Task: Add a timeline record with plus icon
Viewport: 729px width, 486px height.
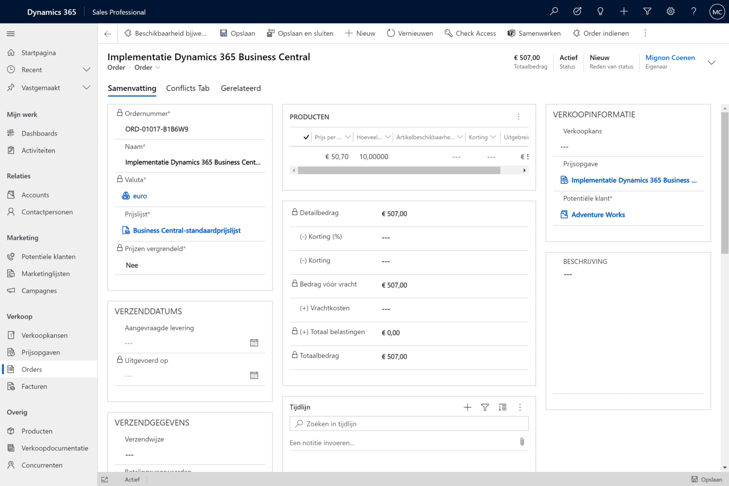Action: (x=467, y=407)
